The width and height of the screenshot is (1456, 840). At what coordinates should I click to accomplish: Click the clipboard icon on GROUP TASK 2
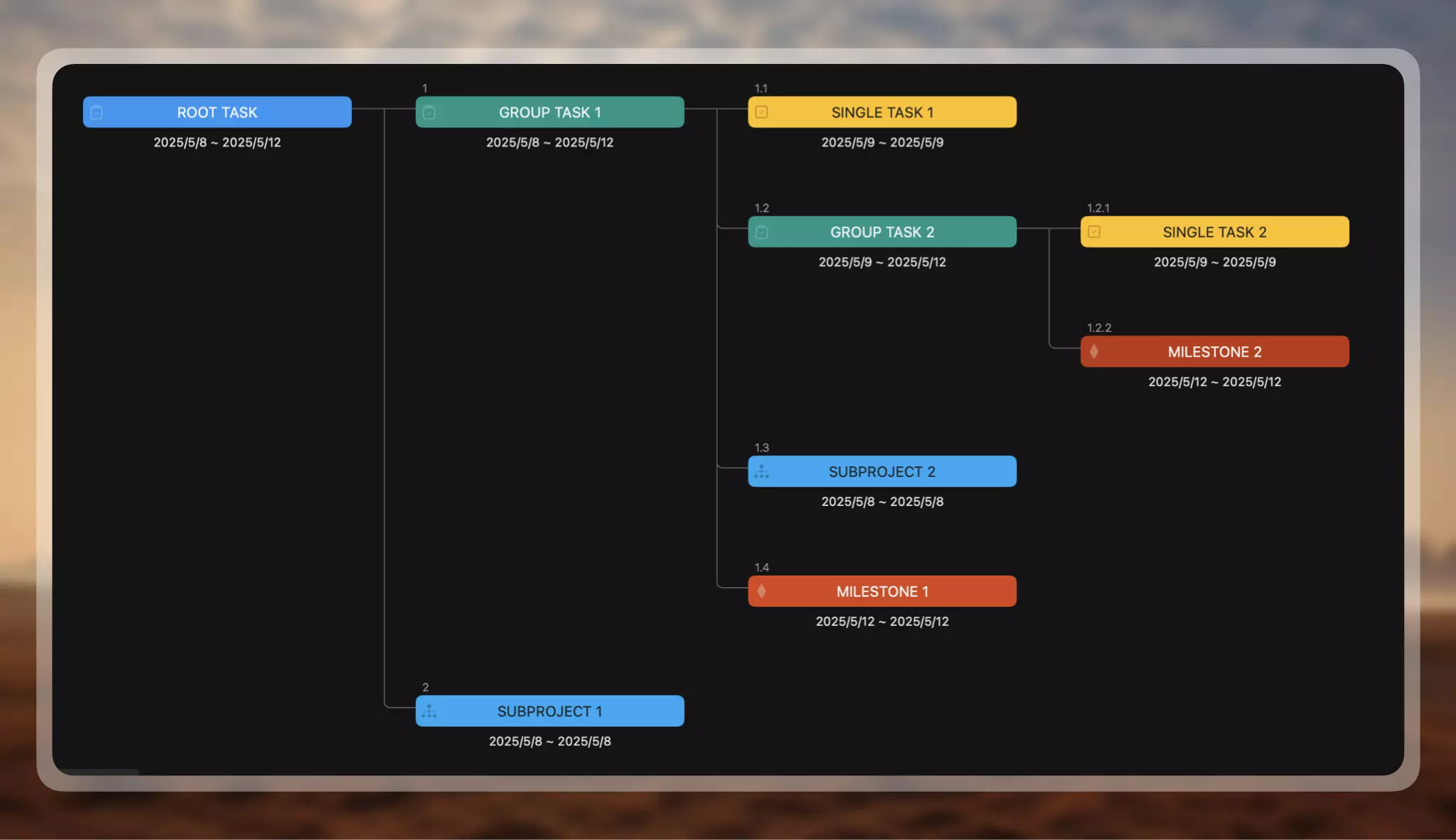click(x=761, y=232)
